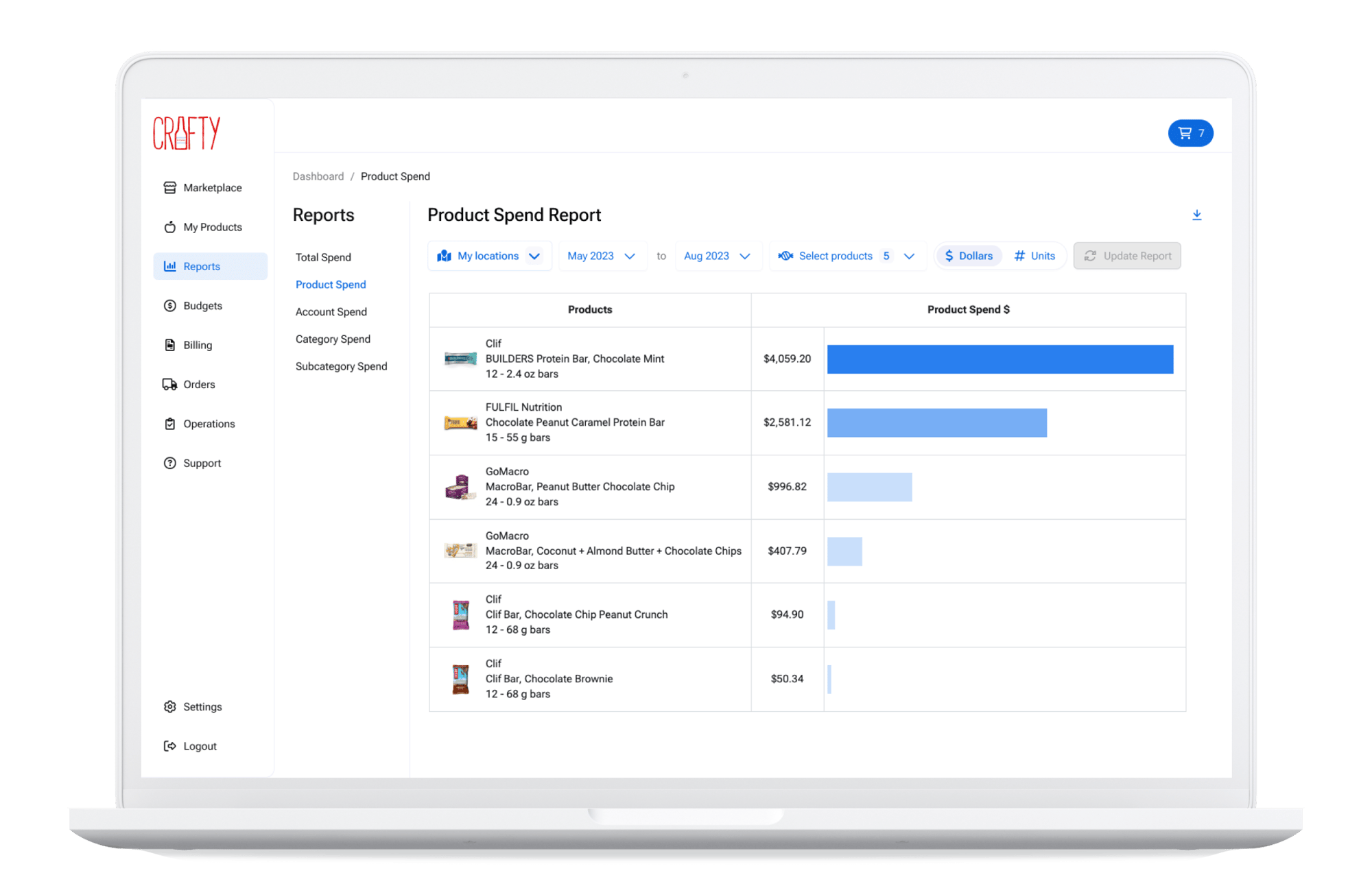Screen dimensions: 1372x886
Task: Click the BUILDERS Protein Bar product thumbnail
Action: 460,359
